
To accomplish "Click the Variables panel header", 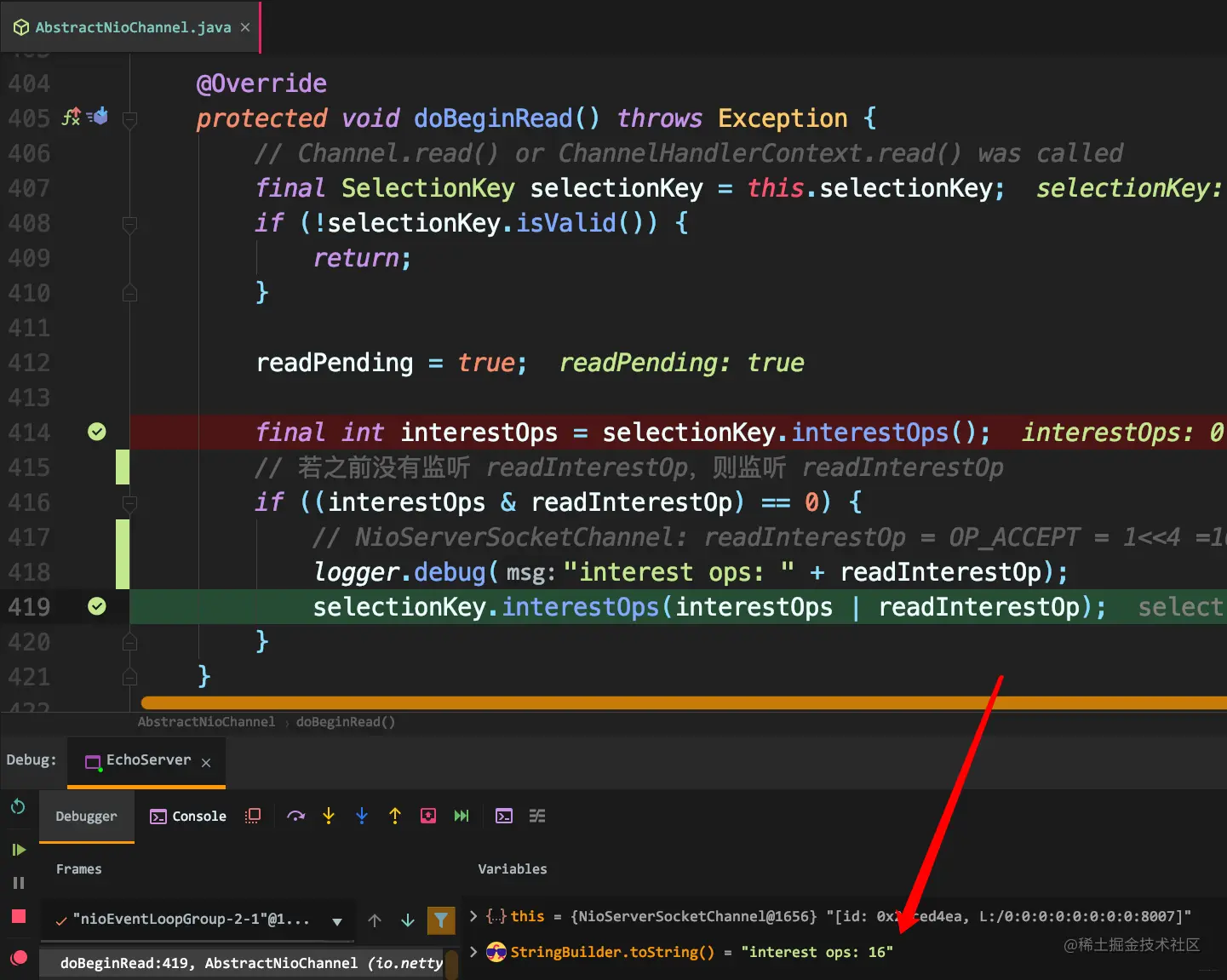I will click(x=513, y=869).
